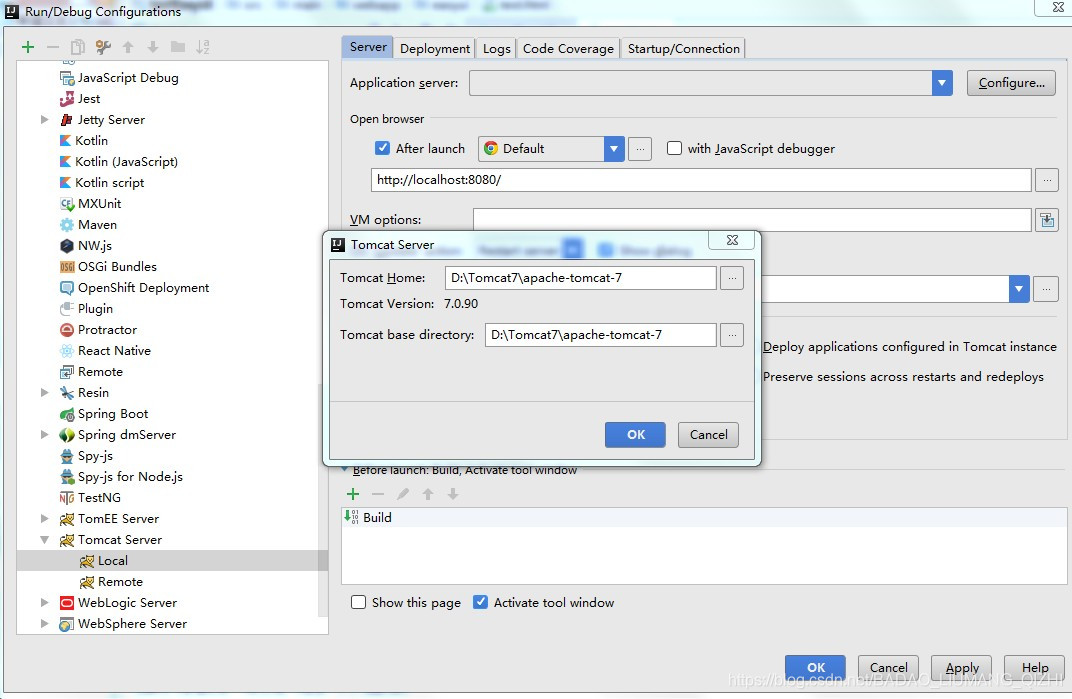Click VM options input field
Screen dimensions: 1072x699
[x=752, y=220]
